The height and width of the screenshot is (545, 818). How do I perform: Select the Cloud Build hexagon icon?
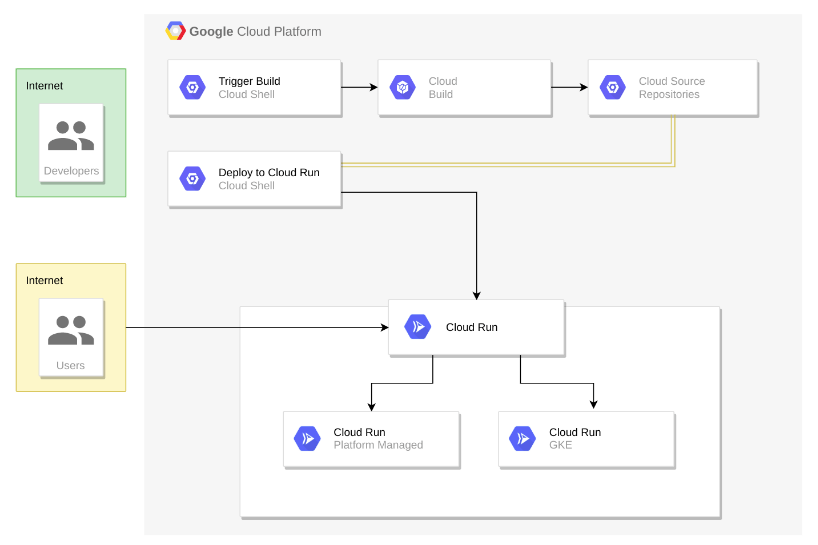pos(403,87)
